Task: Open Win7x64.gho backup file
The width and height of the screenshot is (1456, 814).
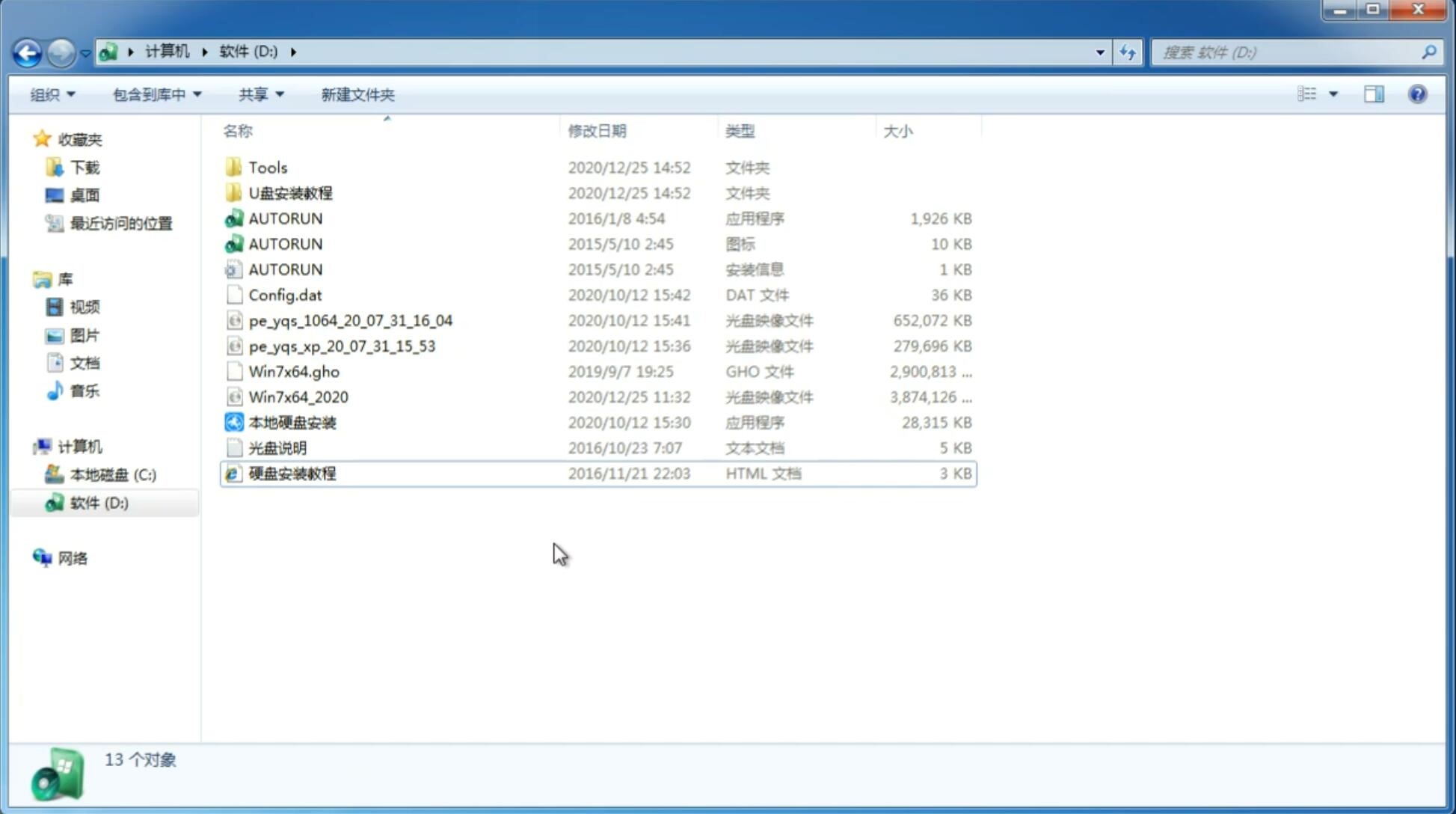Action: 294,371
